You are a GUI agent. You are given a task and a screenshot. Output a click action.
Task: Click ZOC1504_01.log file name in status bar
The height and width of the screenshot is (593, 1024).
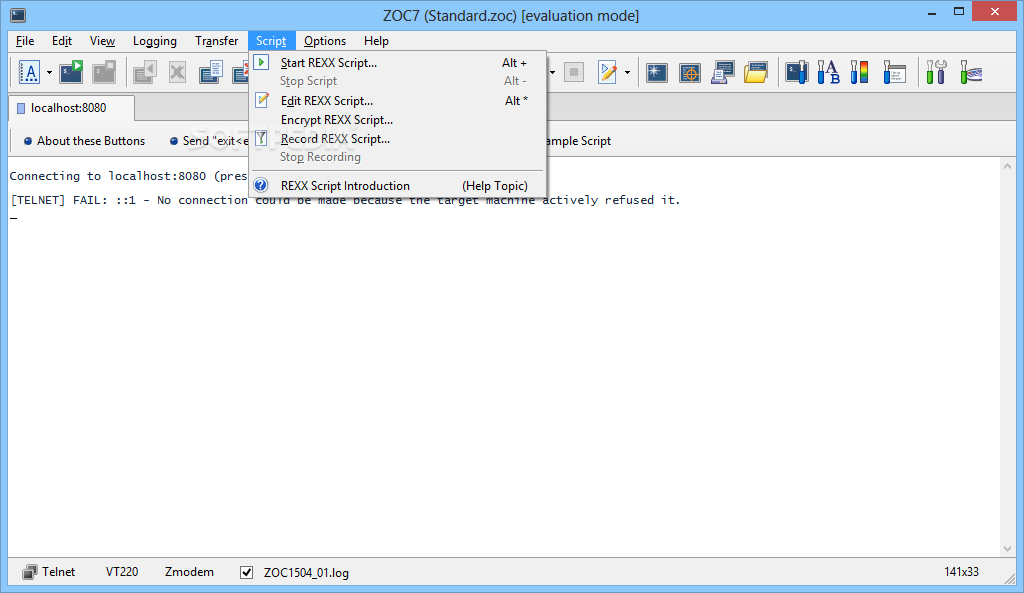coord(306,573)
